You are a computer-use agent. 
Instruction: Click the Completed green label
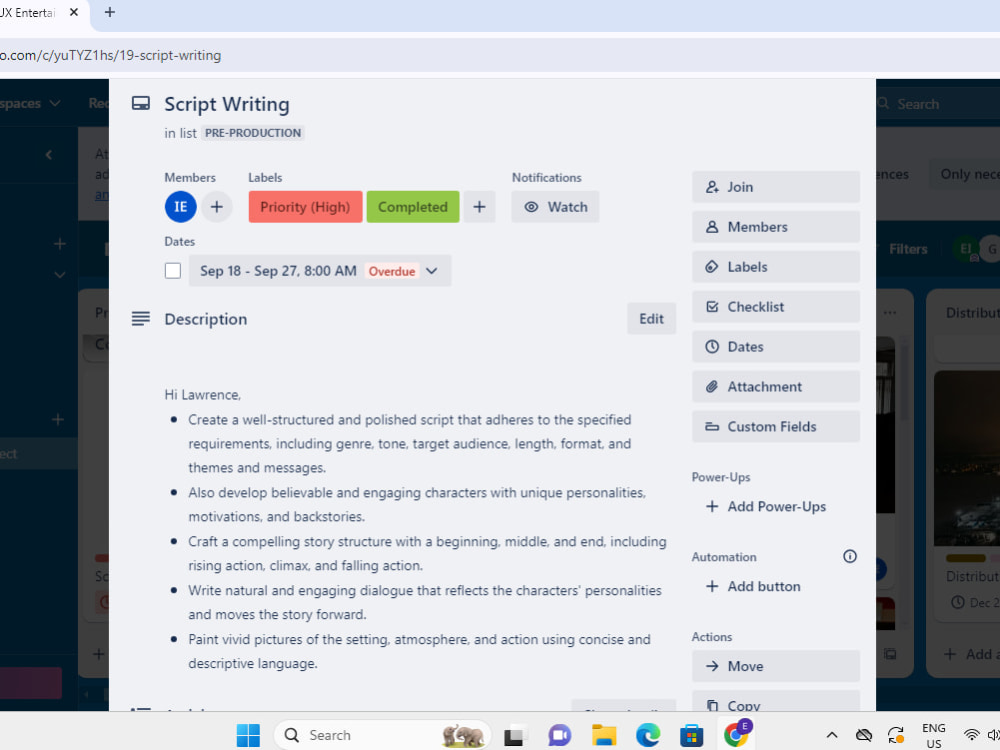pyautogui.click(x=413, y=207)
